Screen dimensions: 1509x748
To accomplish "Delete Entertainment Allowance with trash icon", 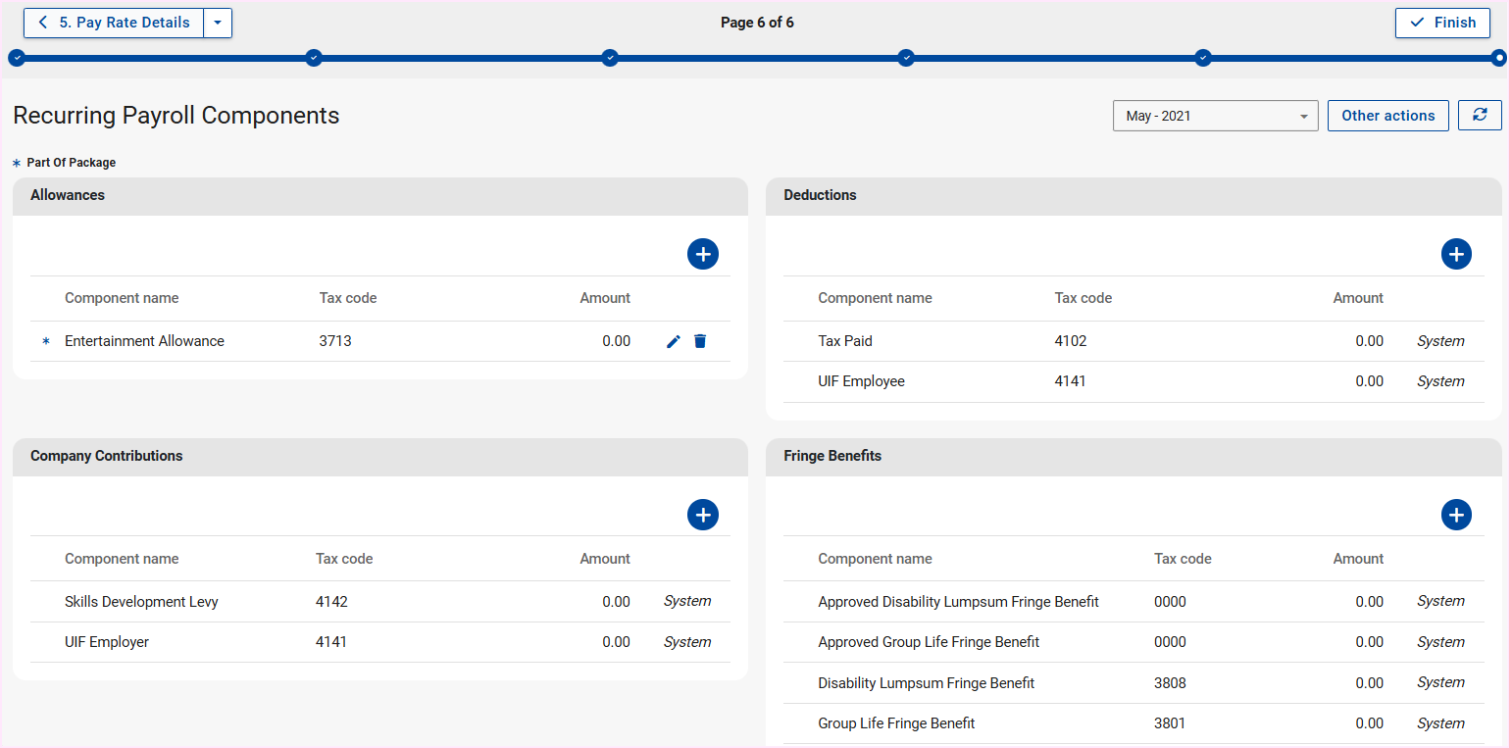I will pyautogui.click(x=700, y=342).
